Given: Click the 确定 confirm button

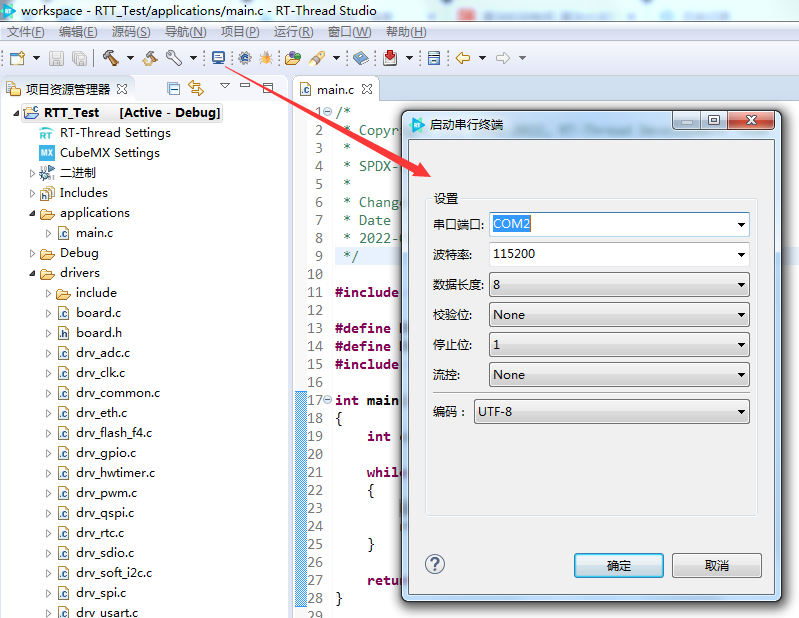Looking at the screenshot, I should coord(618,565).
